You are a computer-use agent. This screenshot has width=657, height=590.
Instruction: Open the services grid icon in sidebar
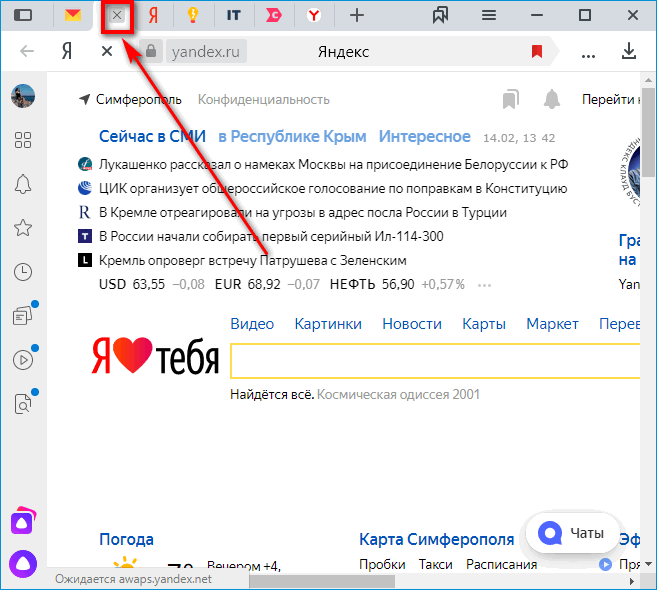click(23, 140)
